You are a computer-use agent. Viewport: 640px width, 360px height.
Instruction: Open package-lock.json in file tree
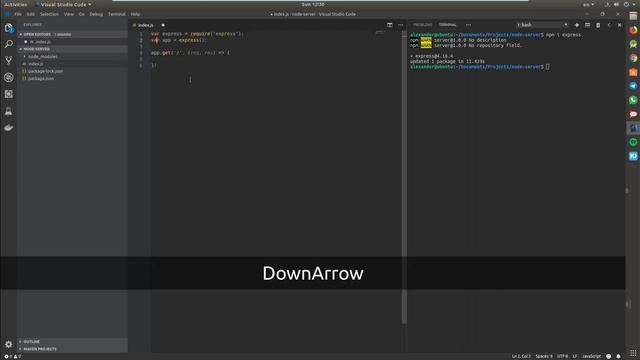pyautogui.click(x=72, y=71)
